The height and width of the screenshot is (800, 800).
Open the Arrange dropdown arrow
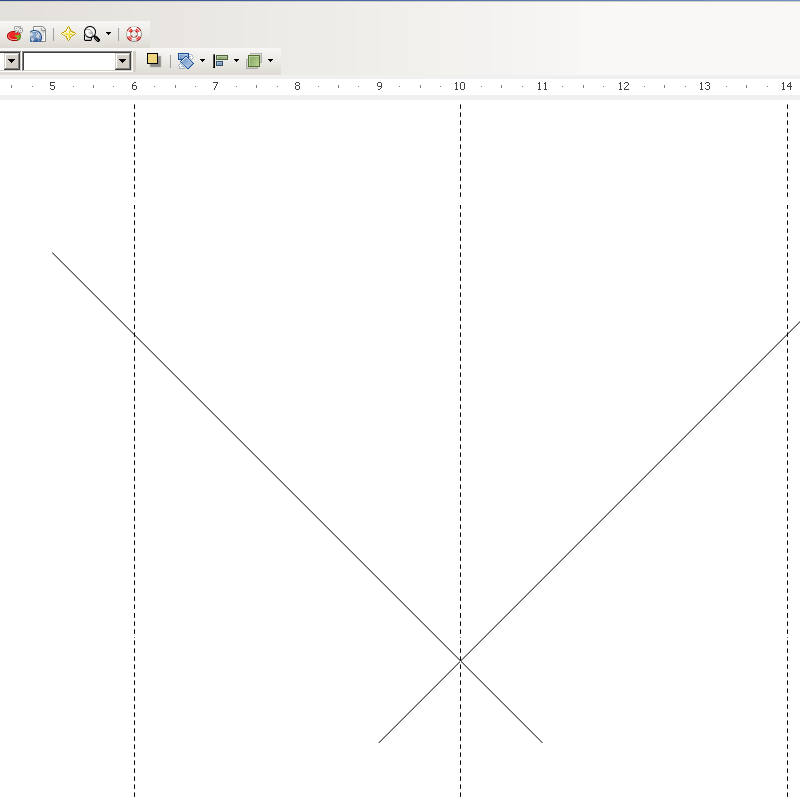point(270,61)
